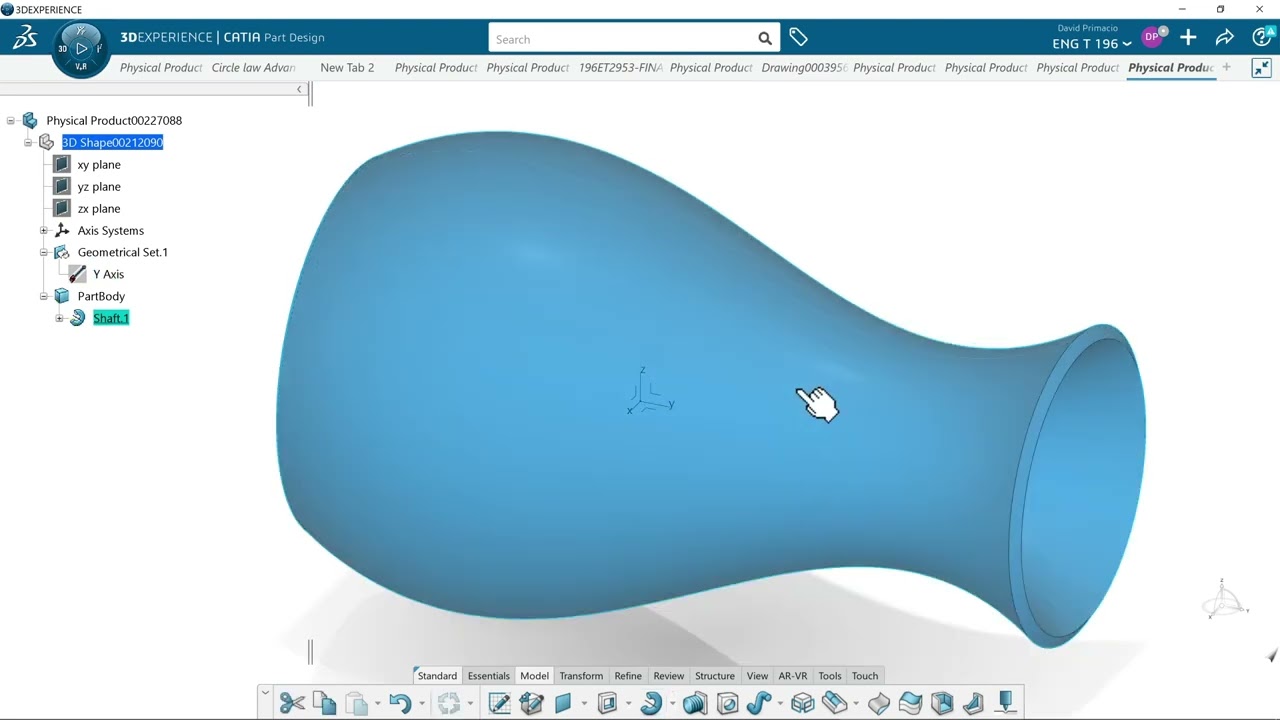Switch to the Essentials tab
The height and width of the screenshot is (720, 1280).
click(x=489, y=676)
